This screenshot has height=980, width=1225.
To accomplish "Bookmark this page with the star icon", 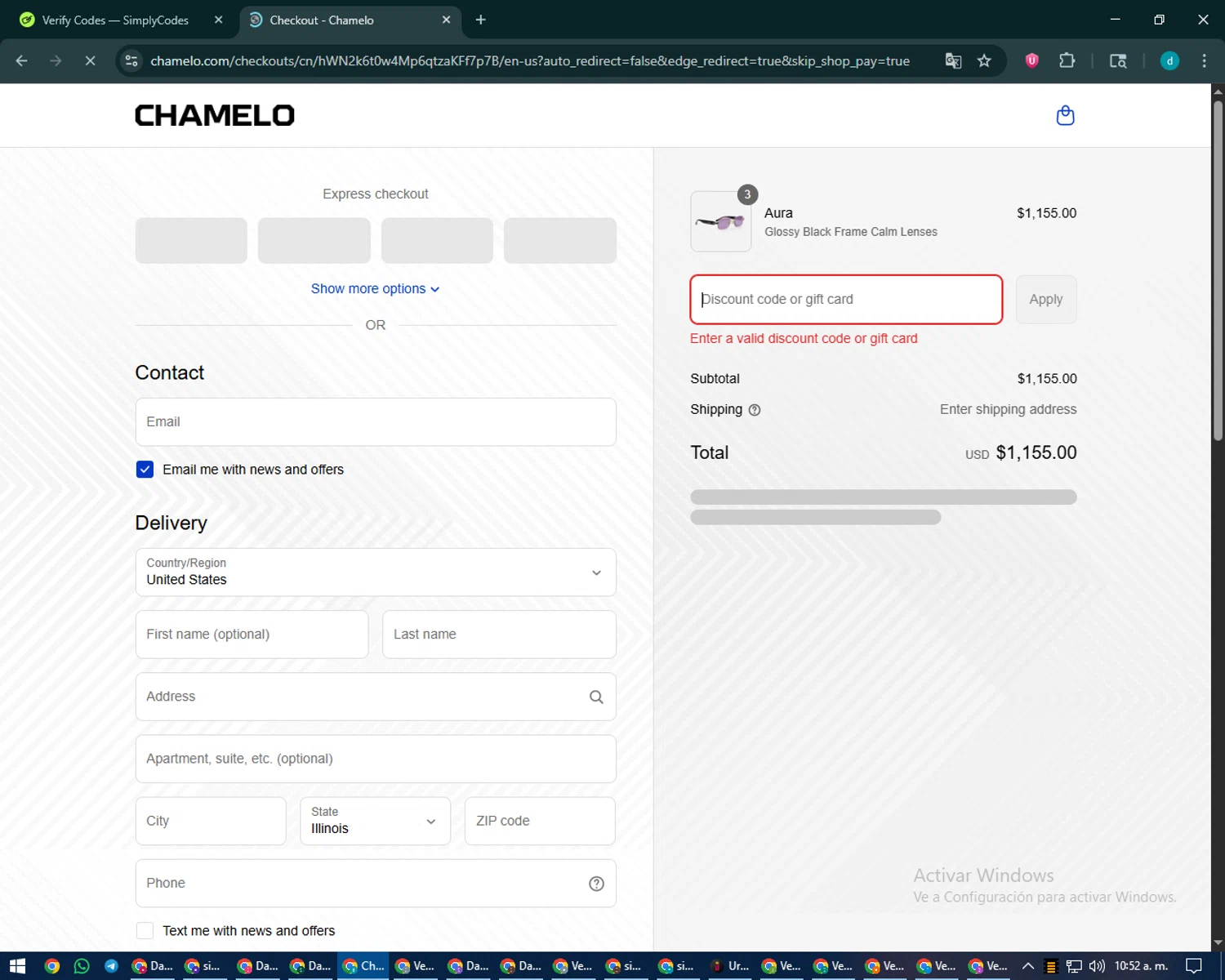I will pyautogui.click(x=984, y=60).
